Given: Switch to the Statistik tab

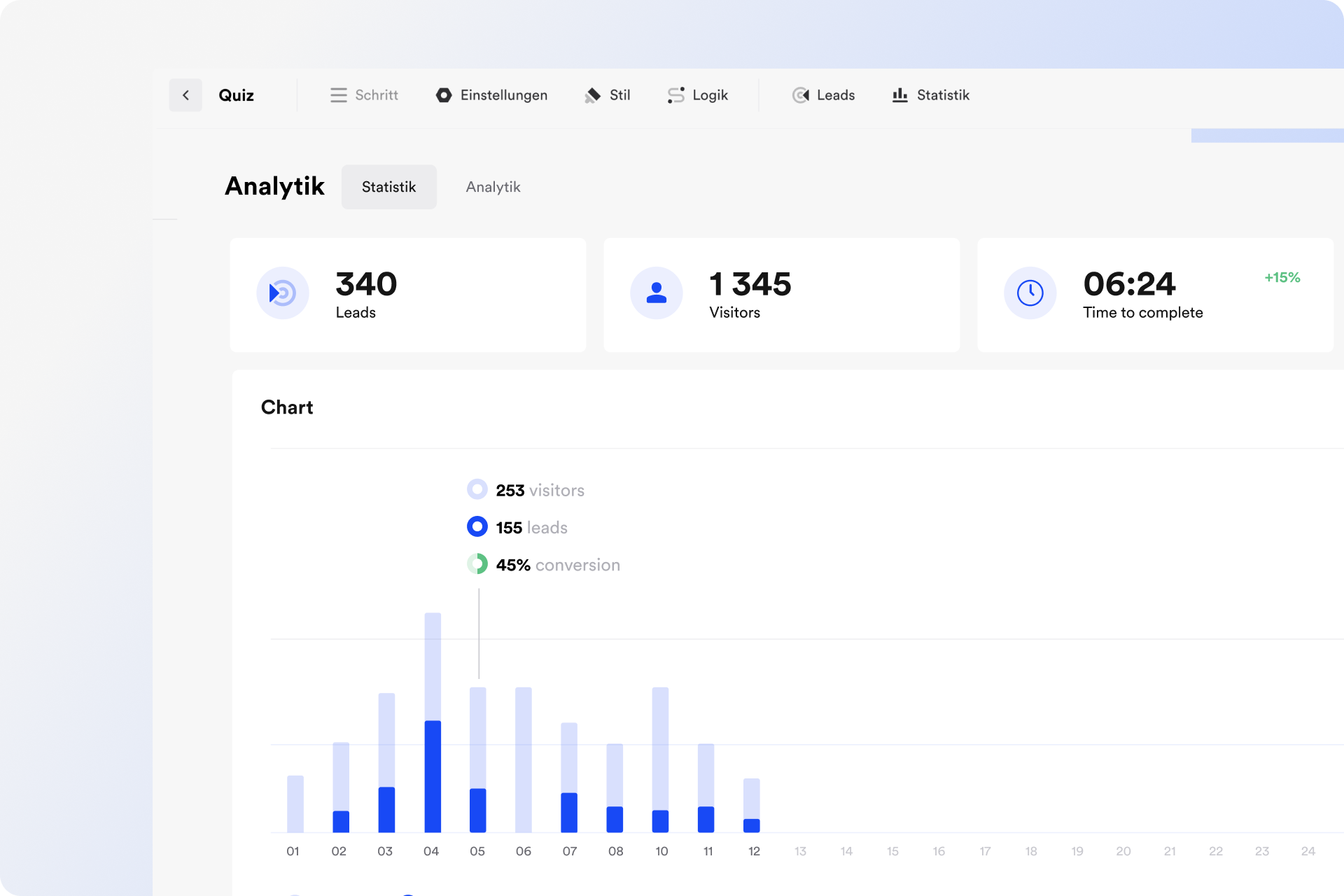Looking at the screenshot, I should [x=388, y=187].
